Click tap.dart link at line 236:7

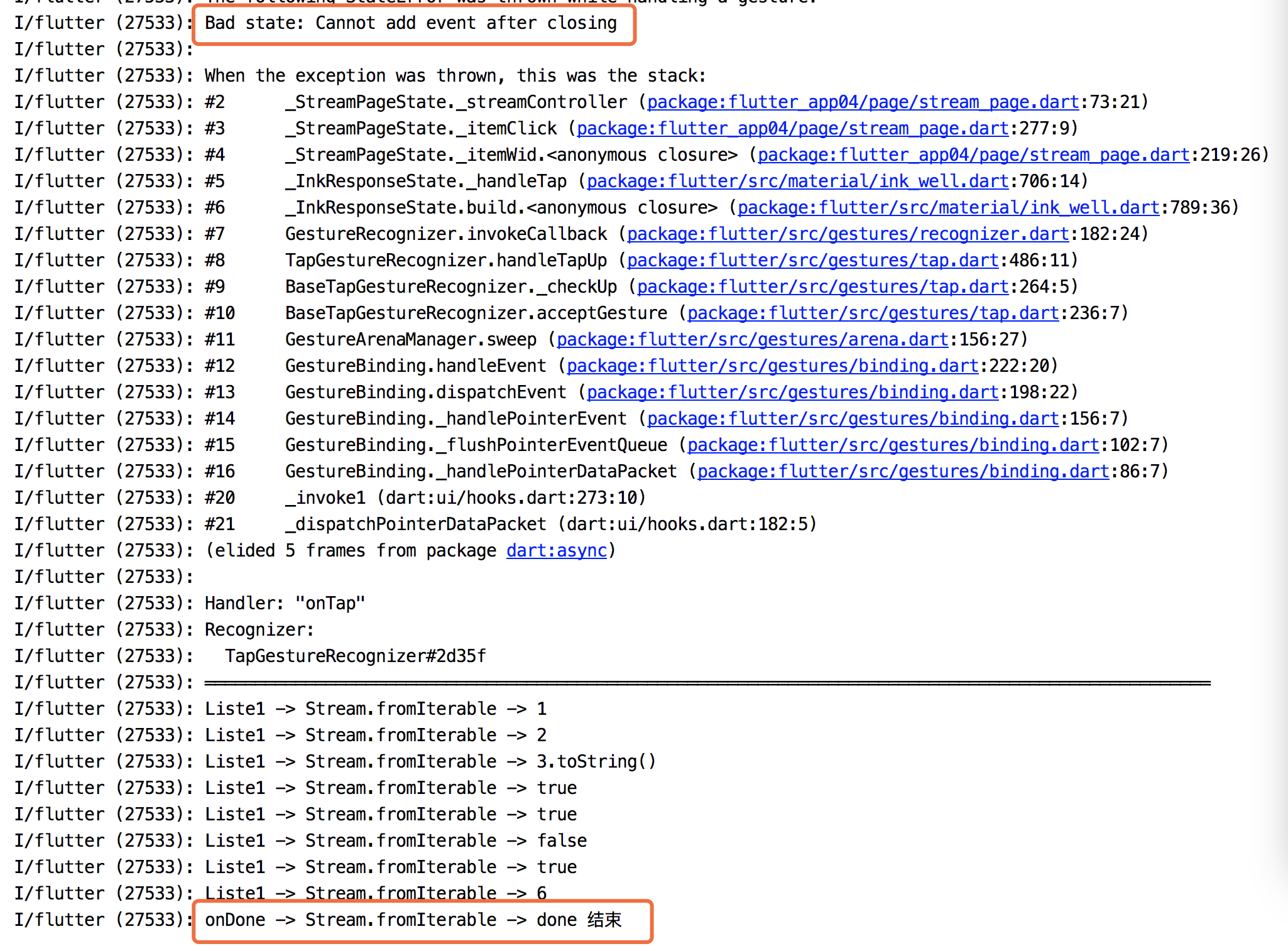(x=872, y=313)
